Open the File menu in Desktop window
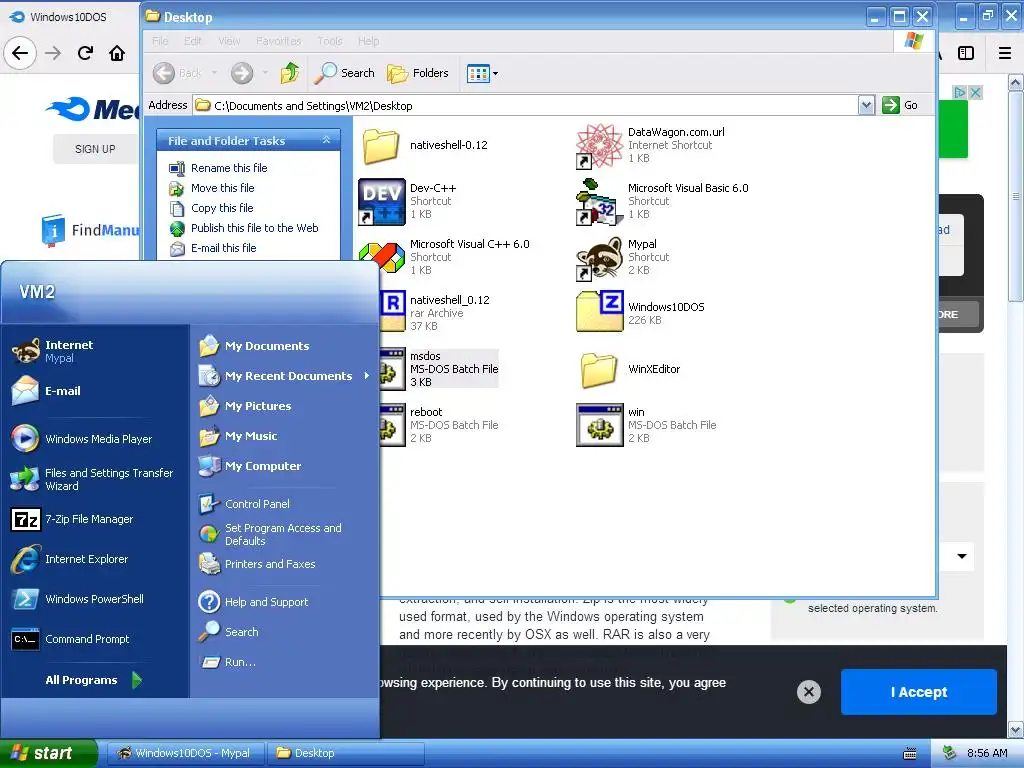1024x768 pixels. [160, 41]
